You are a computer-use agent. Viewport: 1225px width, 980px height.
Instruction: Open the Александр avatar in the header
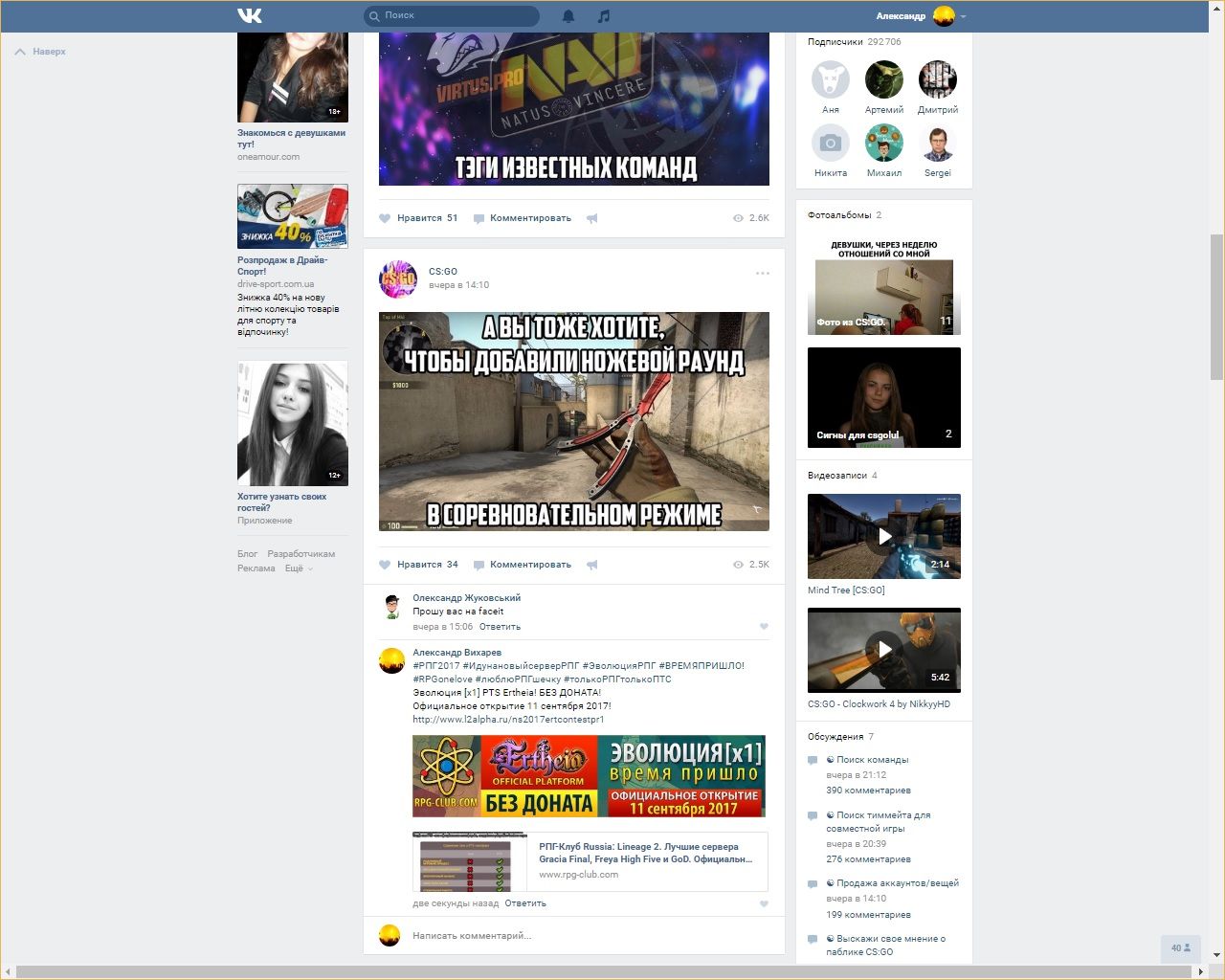(x=944, y=16)
